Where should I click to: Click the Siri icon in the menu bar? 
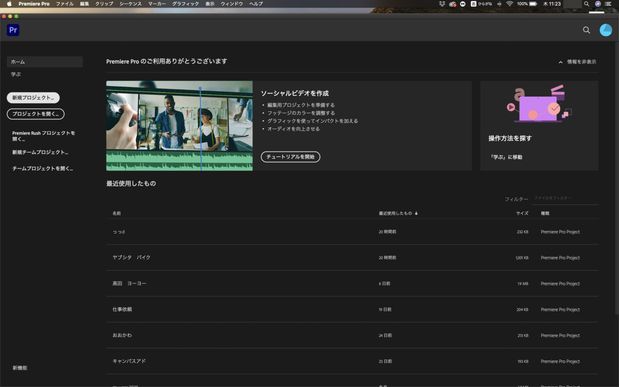[598, 4]
